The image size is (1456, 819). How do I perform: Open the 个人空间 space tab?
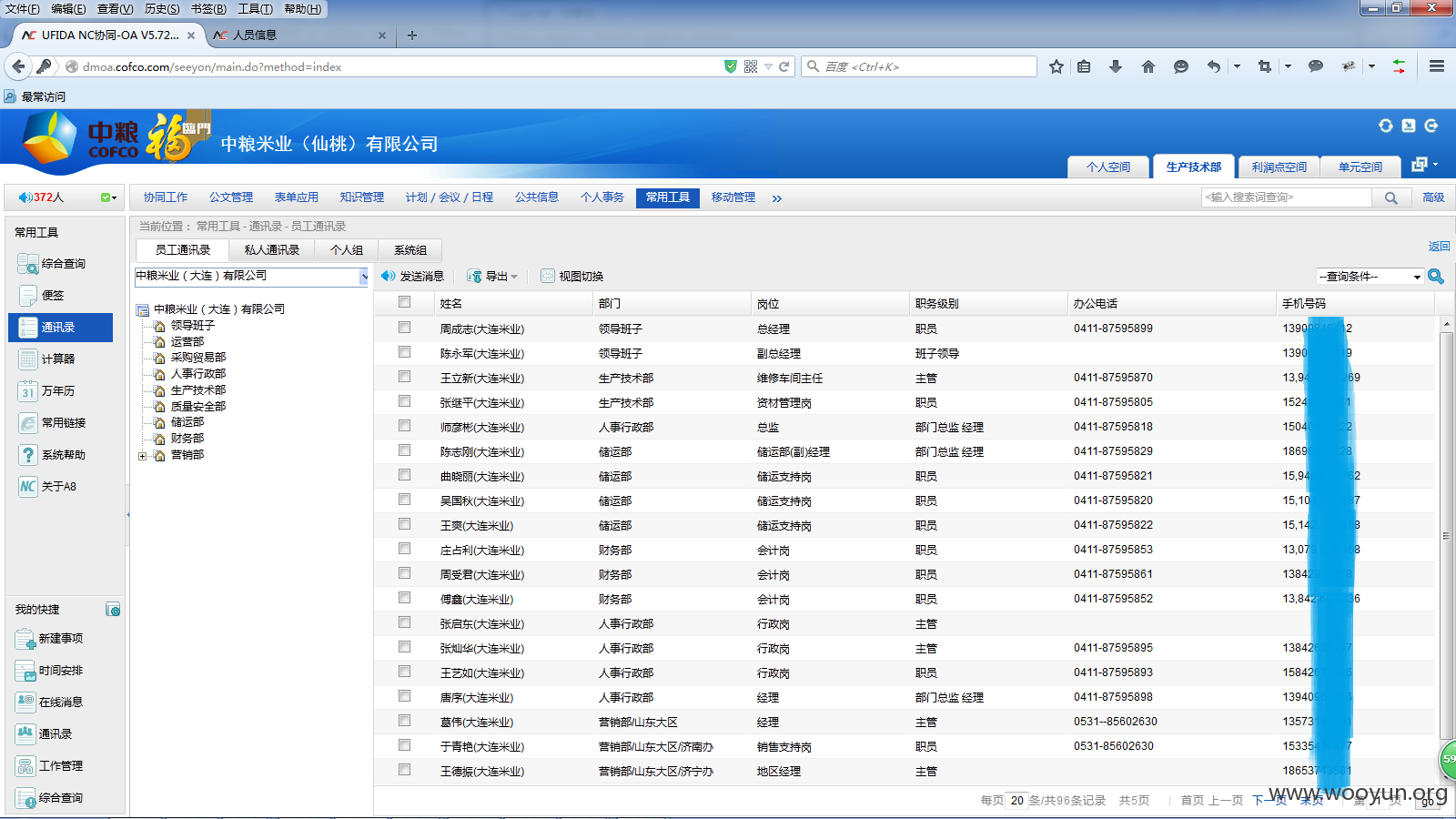1107,167
